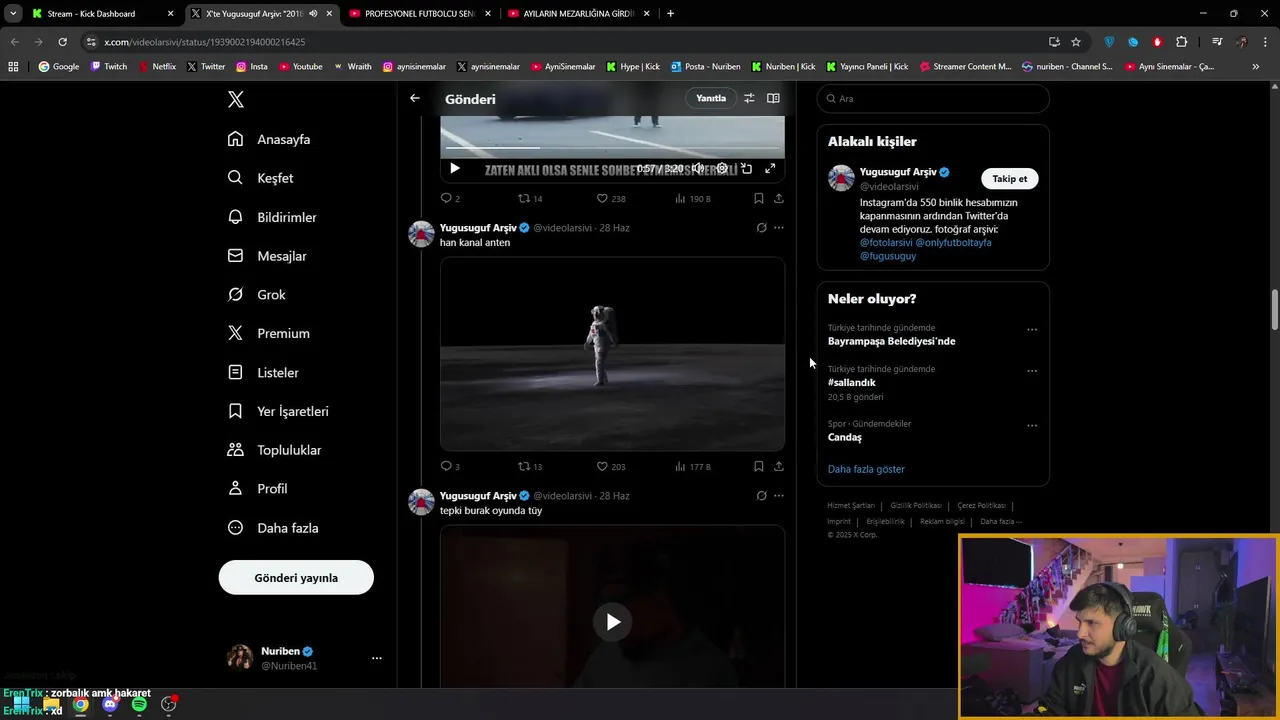The image size is (1280, 720).
Task: Switch to Stream - Kick Dashboard tab
Action: click(x=101, y=14)
